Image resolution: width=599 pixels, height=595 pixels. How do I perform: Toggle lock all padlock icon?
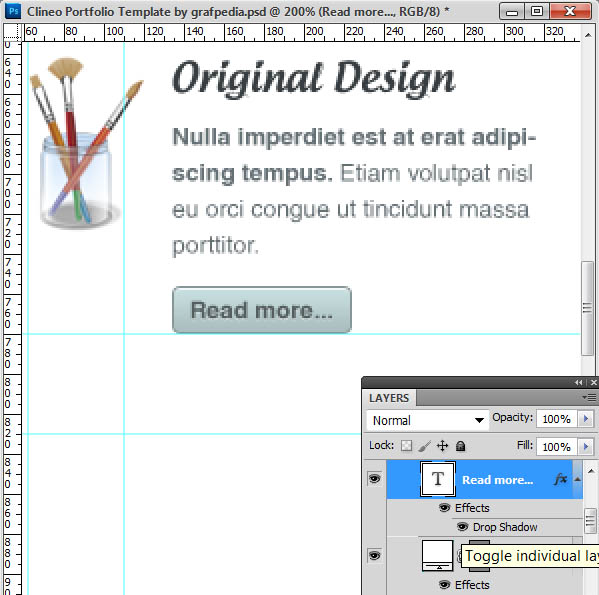[x=460, y=446]
